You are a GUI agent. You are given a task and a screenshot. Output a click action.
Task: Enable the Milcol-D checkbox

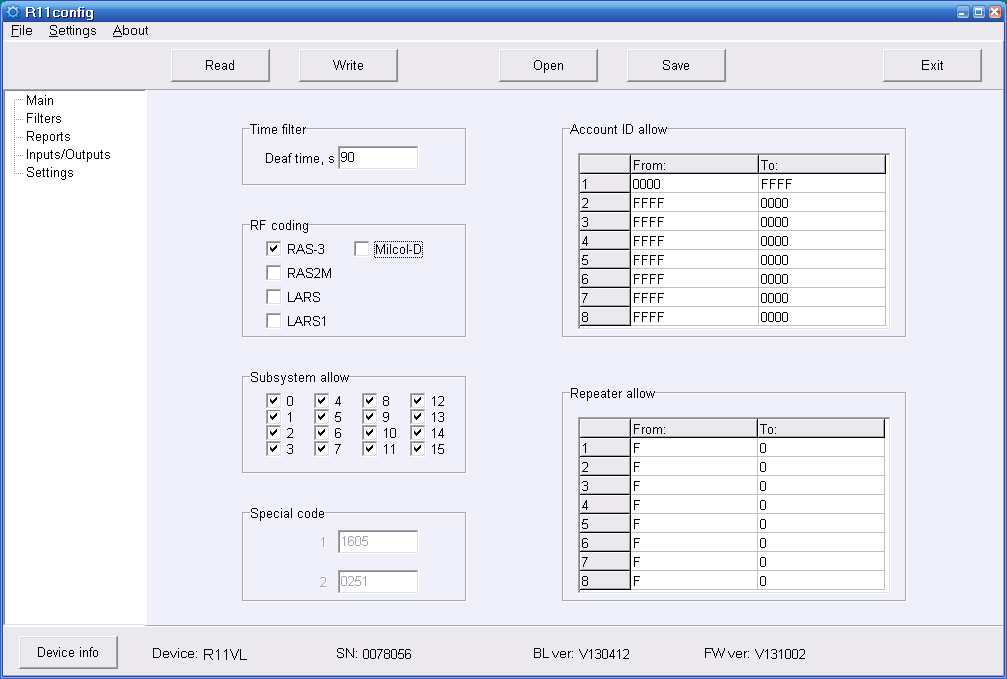(361, 249)
